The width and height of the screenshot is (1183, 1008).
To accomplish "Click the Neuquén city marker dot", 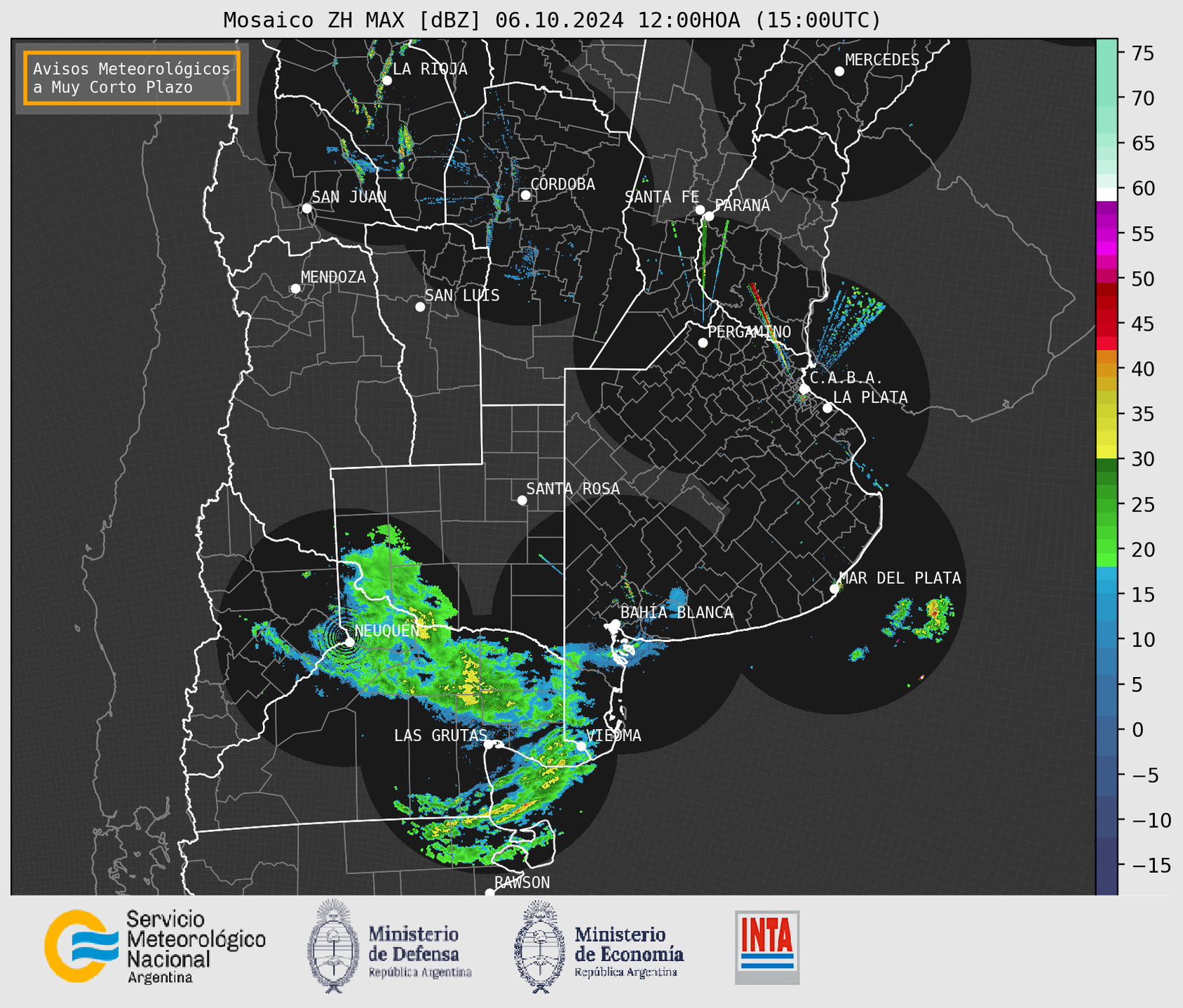I will (349, 642).
